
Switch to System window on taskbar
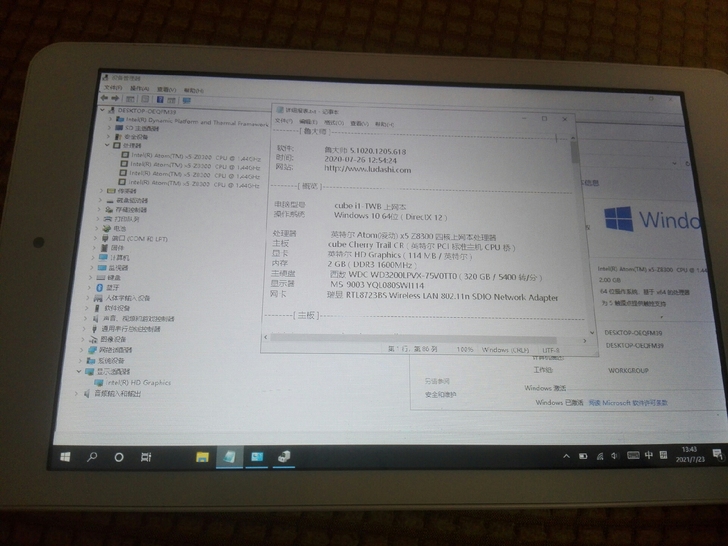tap(257, 457)
